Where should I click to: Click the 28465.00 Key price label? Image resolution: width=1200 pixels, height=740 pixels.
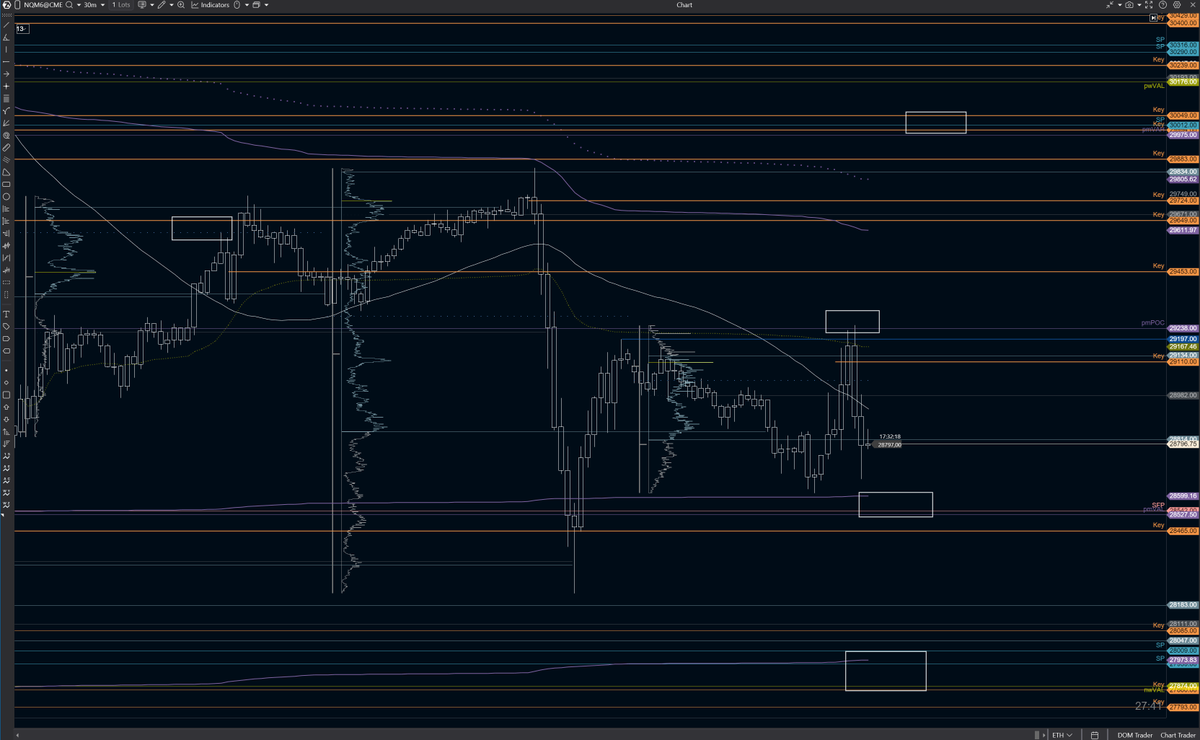tap(1183, 531)
